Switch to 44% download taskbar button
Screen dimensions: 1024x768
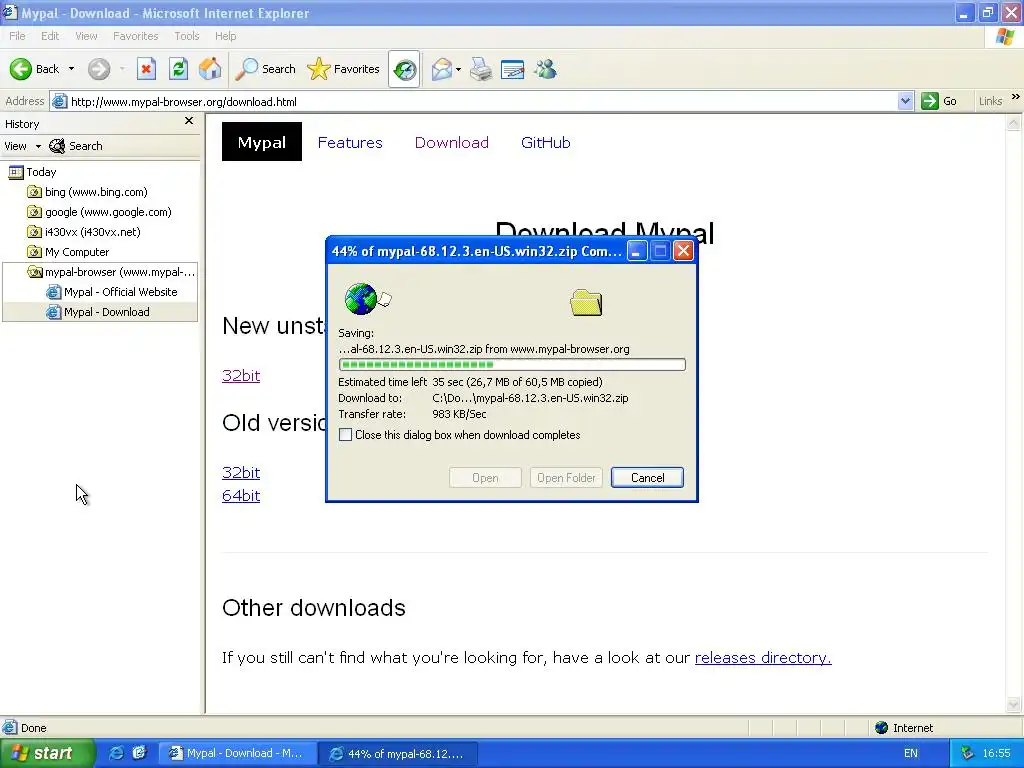click(x=398, y=754)
